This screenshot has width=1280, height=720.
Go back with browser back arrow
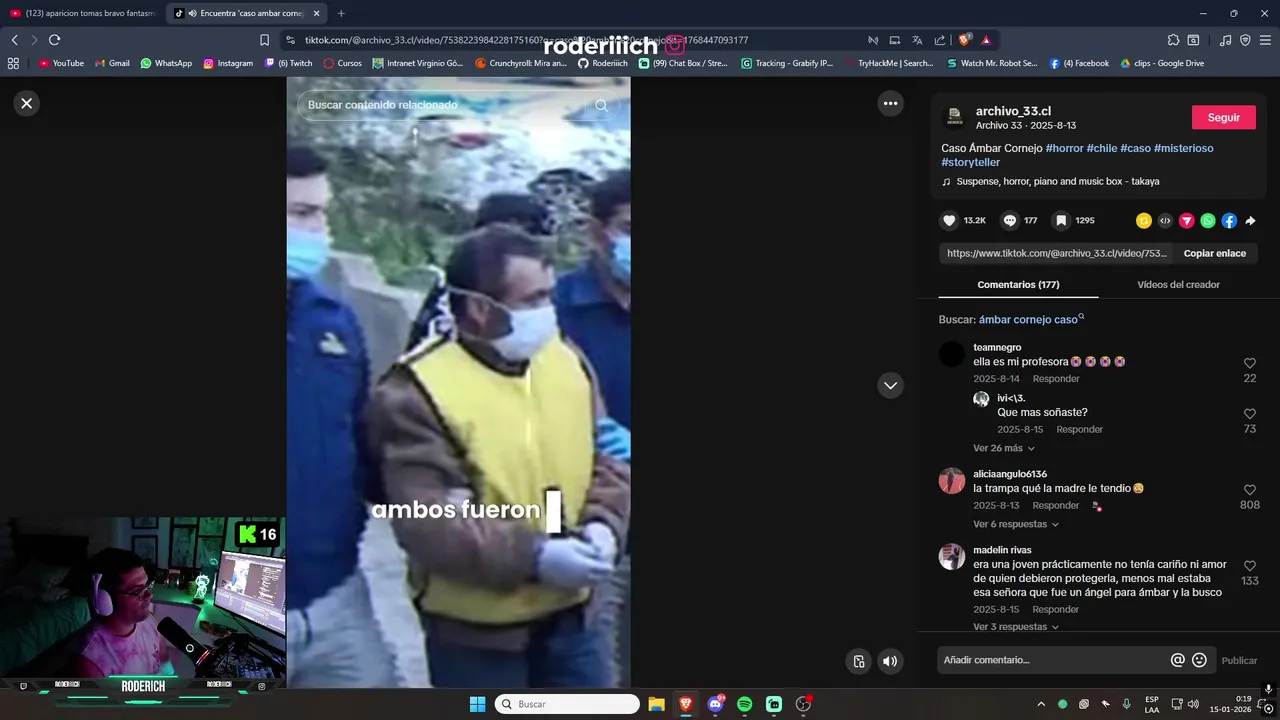(x=15, y=40)
